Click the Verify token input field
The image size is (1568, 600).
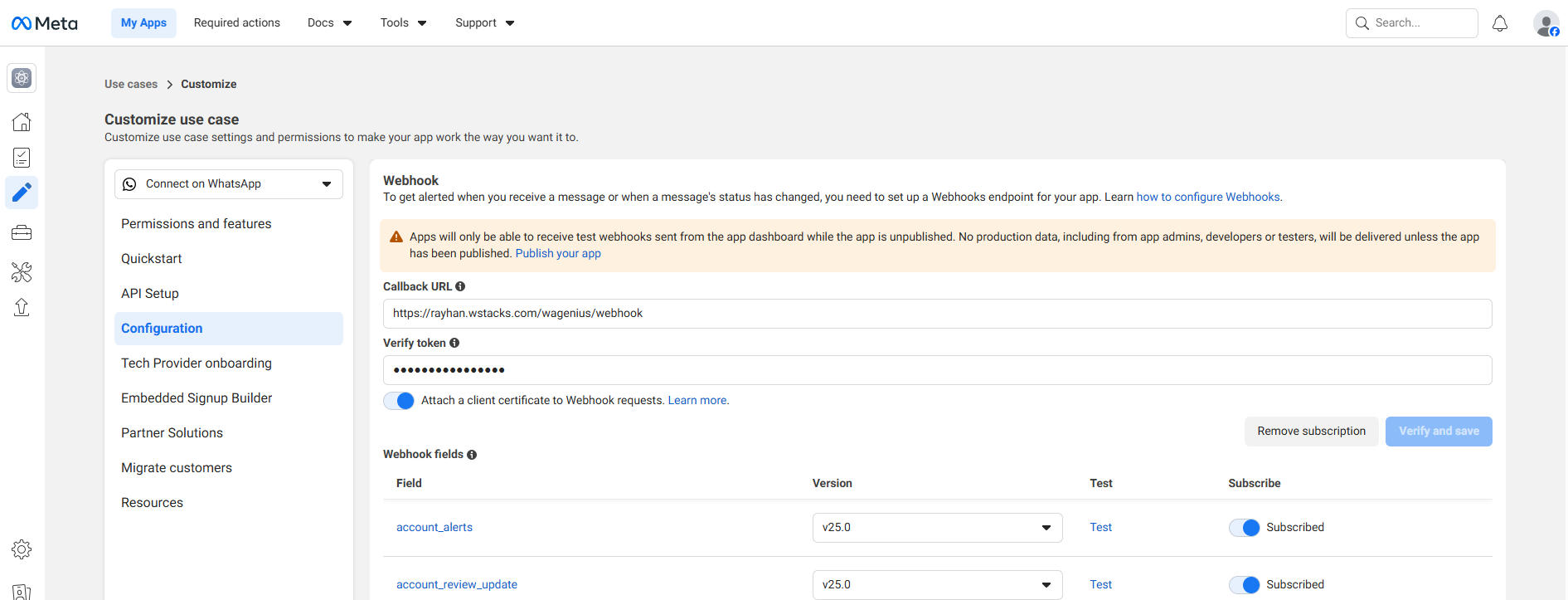point(937,370)
